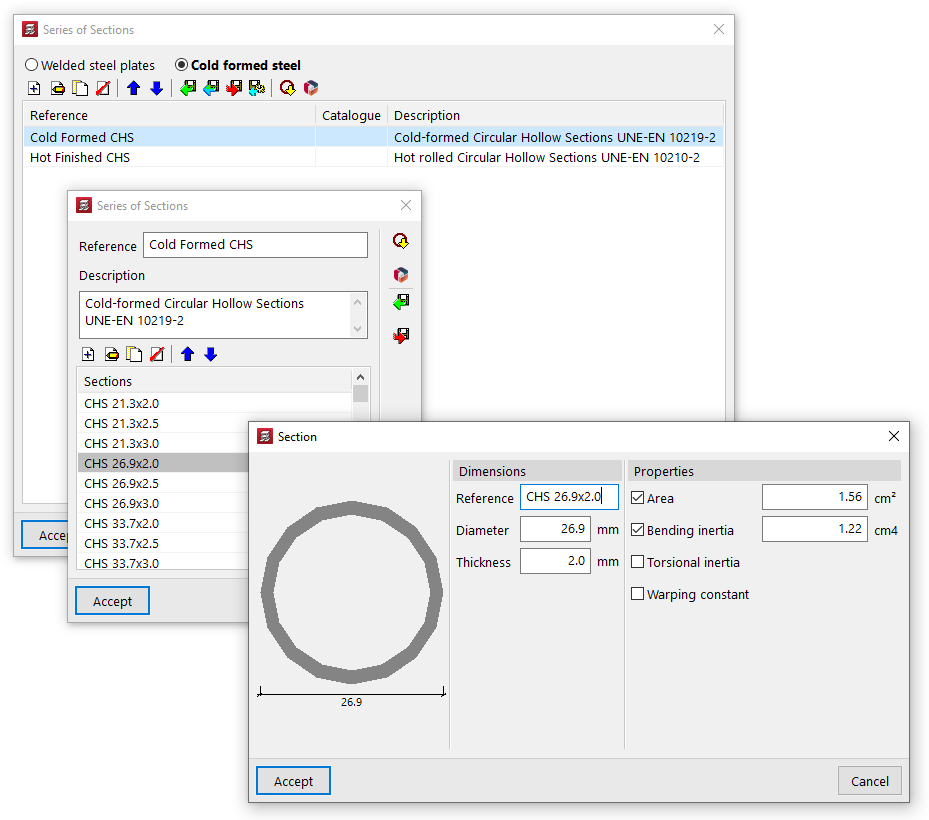Select CHS 21.3x2.5 in Sections list
The image size is (929, 820).
(214, 424)
